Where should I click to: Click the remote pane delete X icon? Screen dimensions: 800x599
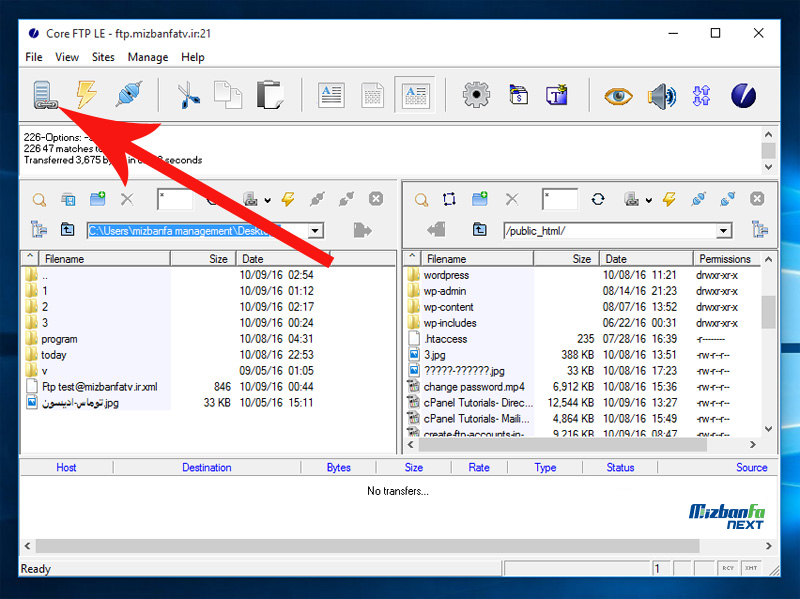tap(512, 199)
